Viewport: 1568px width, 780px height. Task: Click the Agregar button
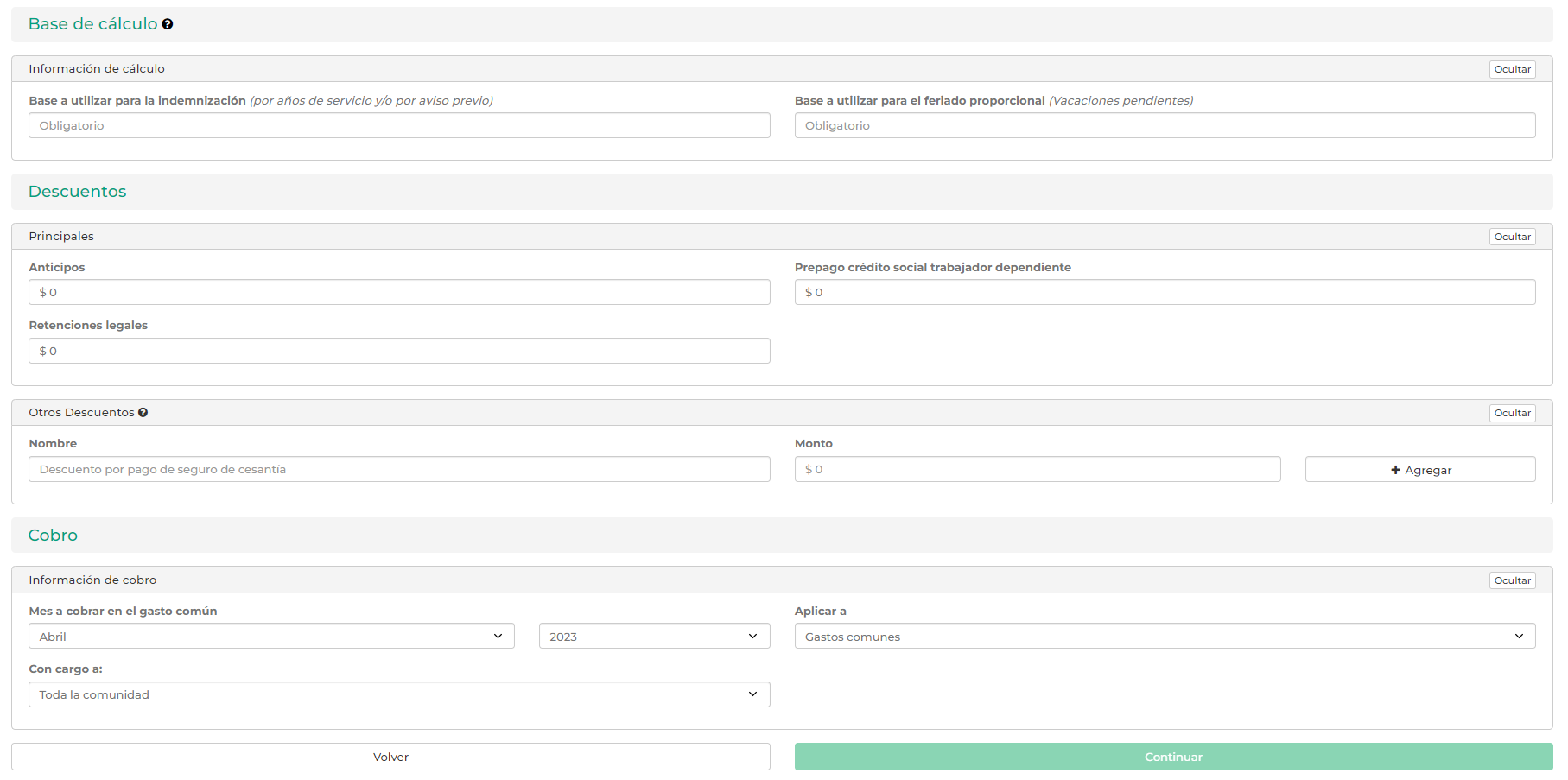coord(1420,470)
